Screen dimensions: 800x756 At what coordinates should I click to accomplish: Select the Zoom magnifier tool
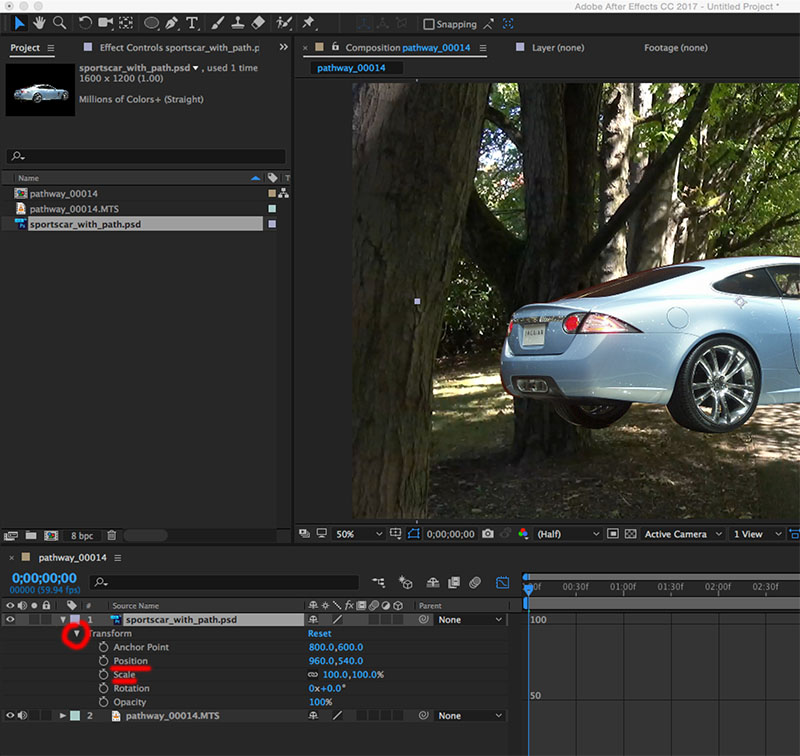point(59,23)
